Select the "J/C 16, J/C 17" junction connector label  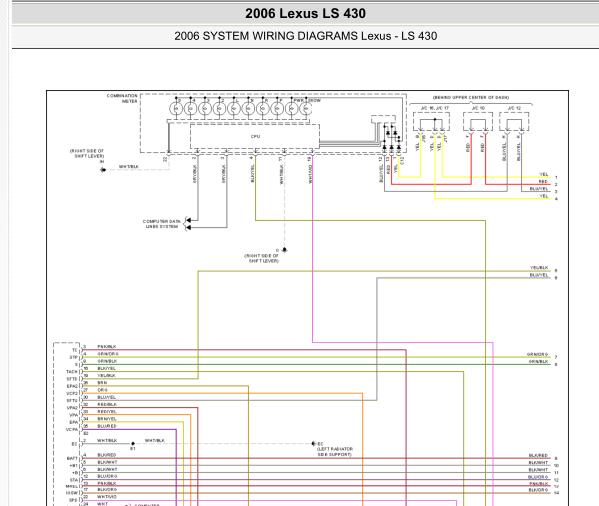tap(435, 108)
